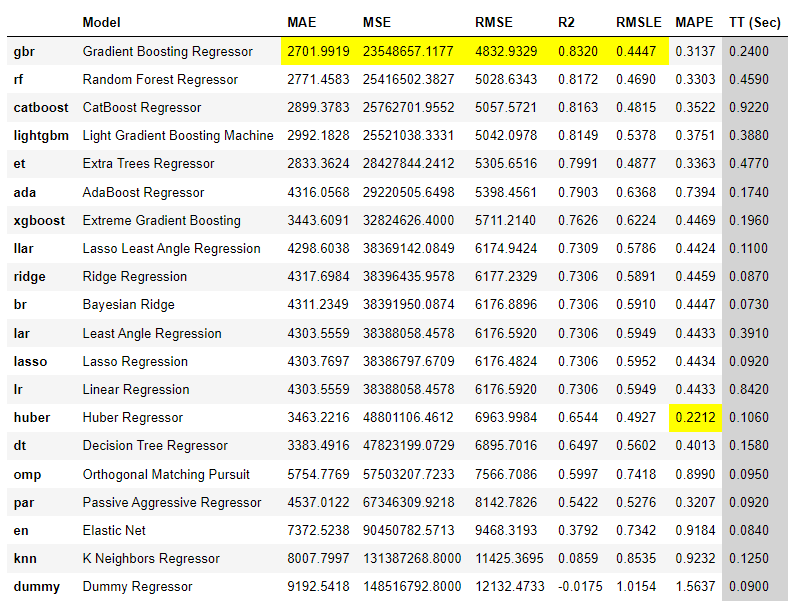Click Decision Tree R2 value 0.6497
Image resolution: width=793 pixels, height=606 pixels.
578,446
